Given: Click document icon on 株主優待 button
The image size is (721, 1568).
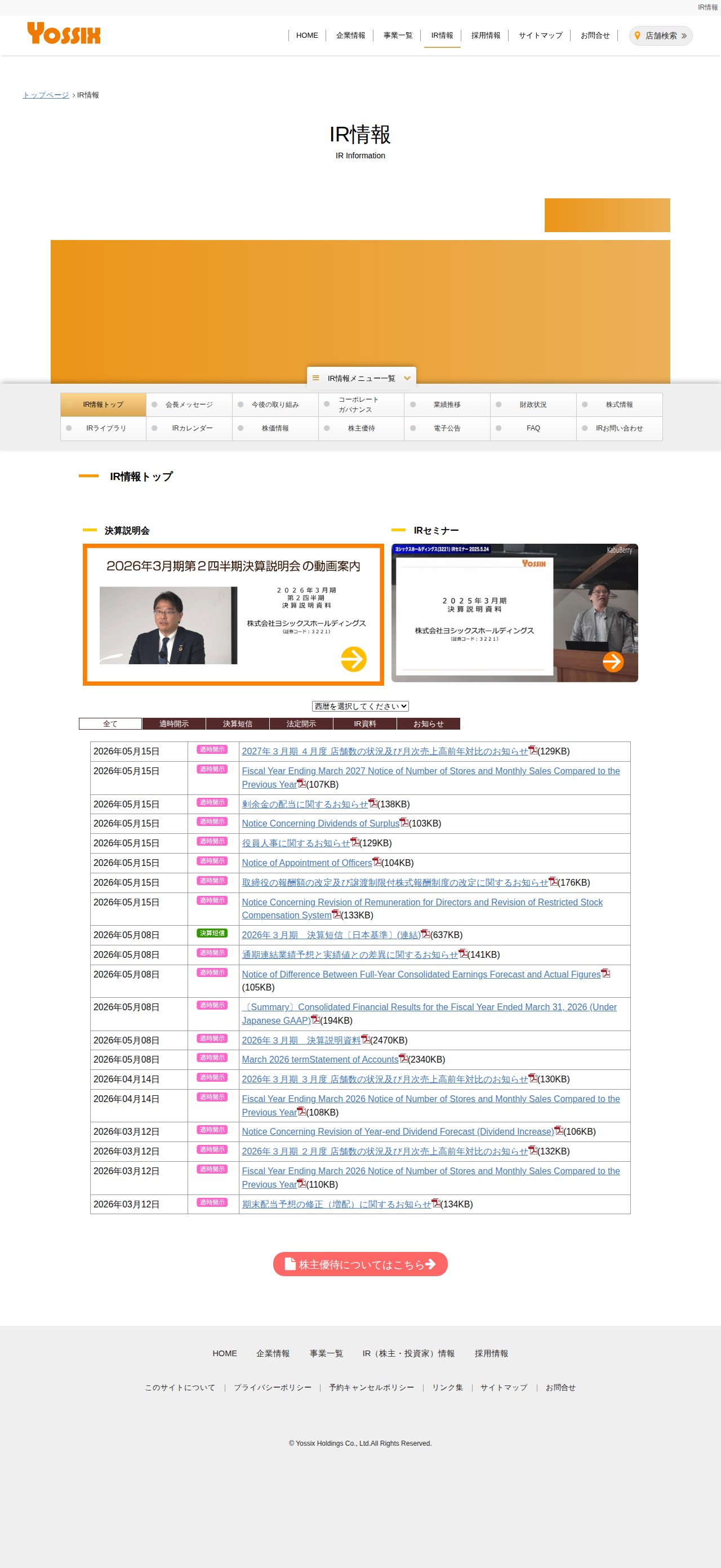Looking at the screenshot, I should pyautogui.click(x=290, y=1264).
